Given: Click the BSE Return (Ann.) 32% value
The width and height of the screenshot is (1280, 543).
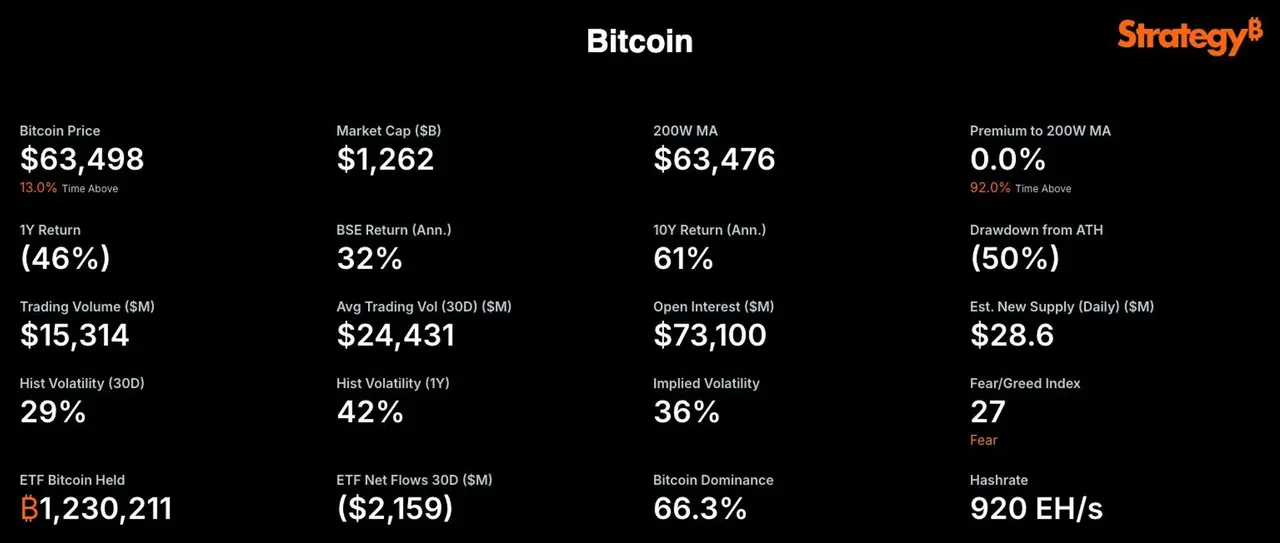Looking at the screenshot, I should pyautogui.click(x=370, y=258).
